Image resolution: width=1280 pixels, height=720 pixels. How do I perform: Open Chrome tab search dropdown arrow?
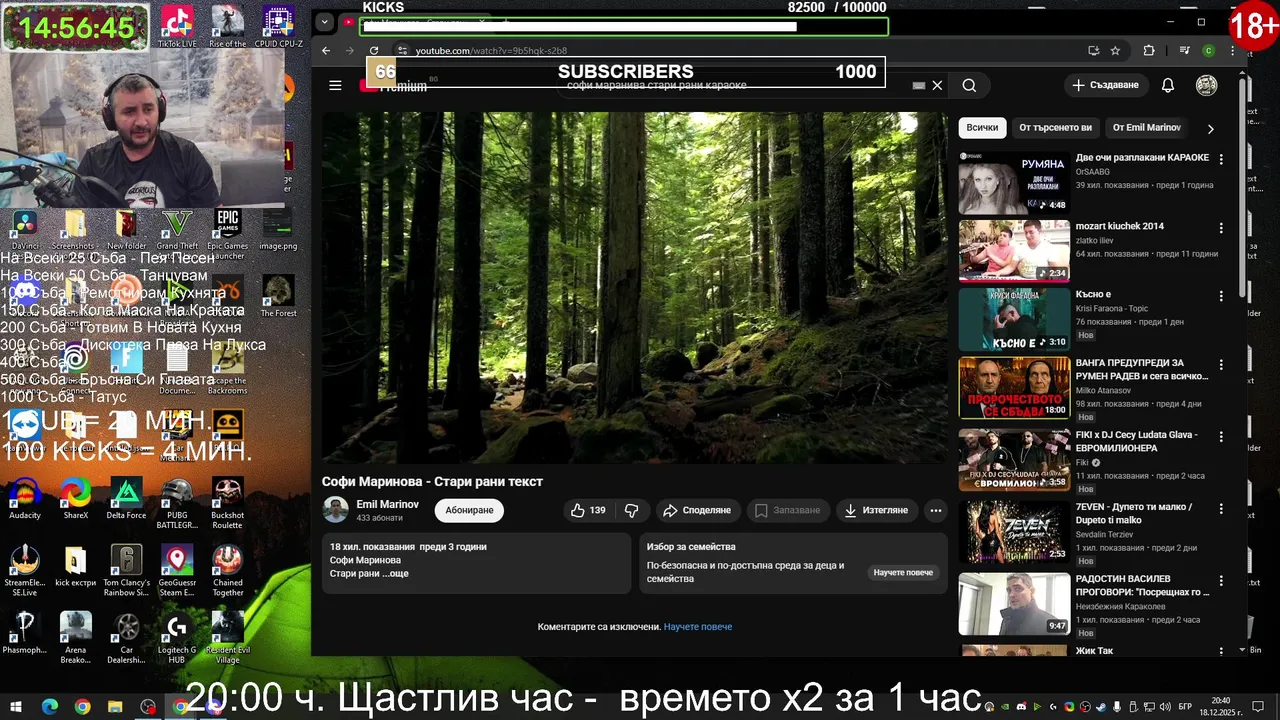click(324, 21)
